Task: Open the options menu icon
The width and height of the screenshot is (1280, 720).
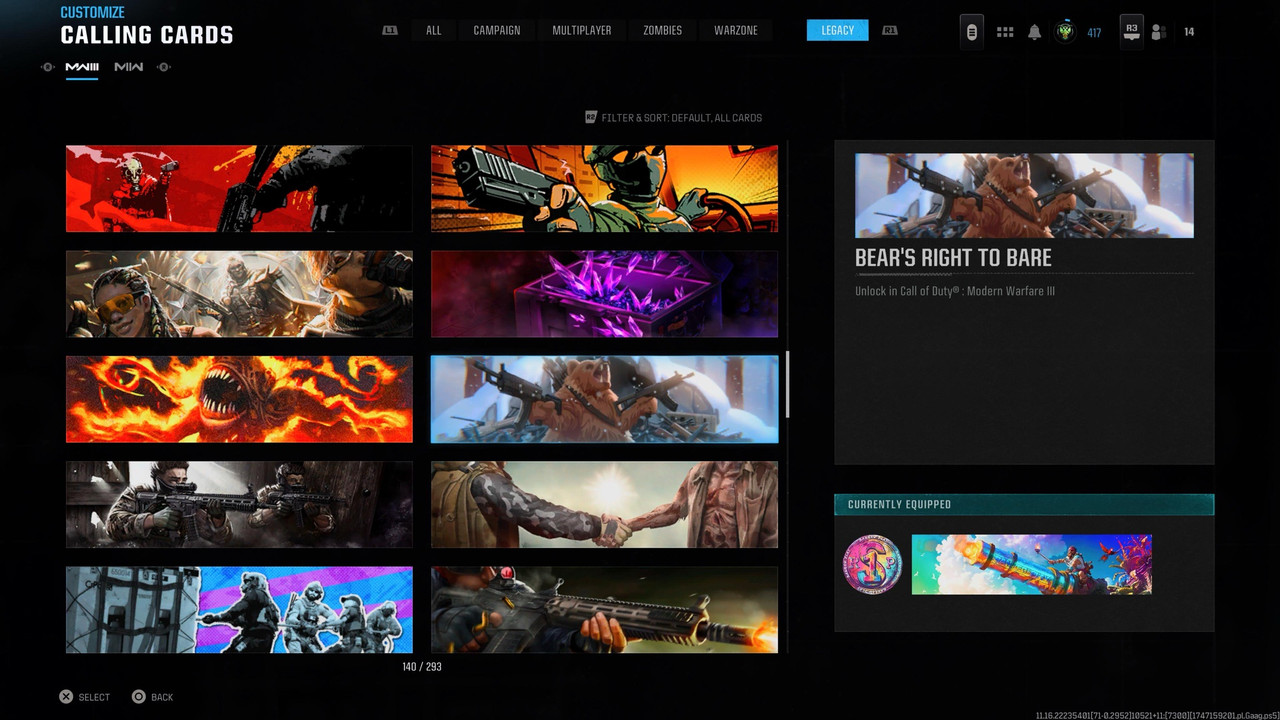Action: (x=971, y=32)
